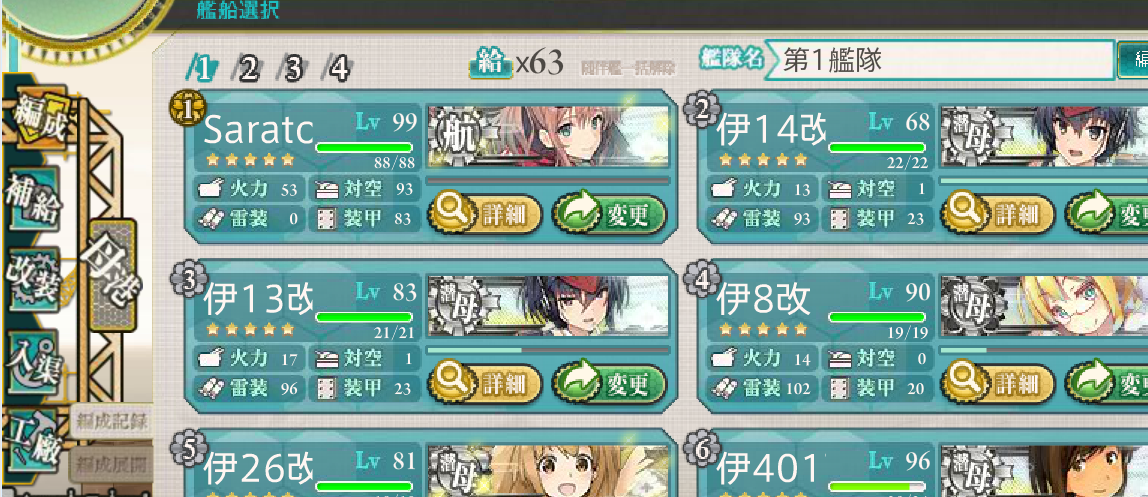Switch to fleet tab 4
The width and height of the screenshot is (1148, 497).
[337, 70]
